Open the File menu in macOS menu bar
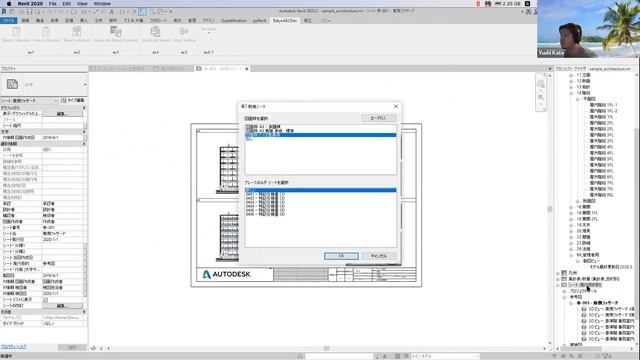 pyautogui.click(x=53, y=4)
